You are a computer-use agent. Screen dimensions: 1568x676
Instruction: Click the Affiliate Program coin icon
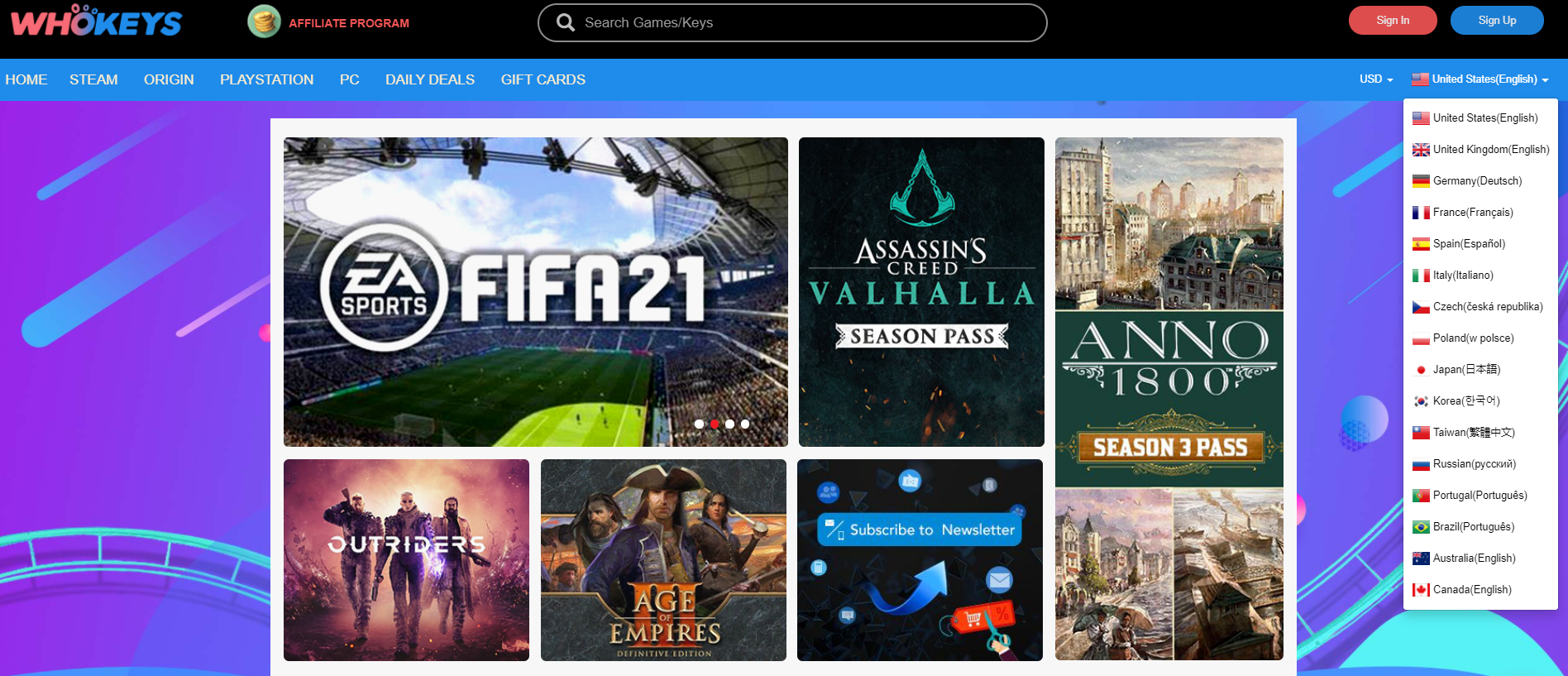pos(264,22)
